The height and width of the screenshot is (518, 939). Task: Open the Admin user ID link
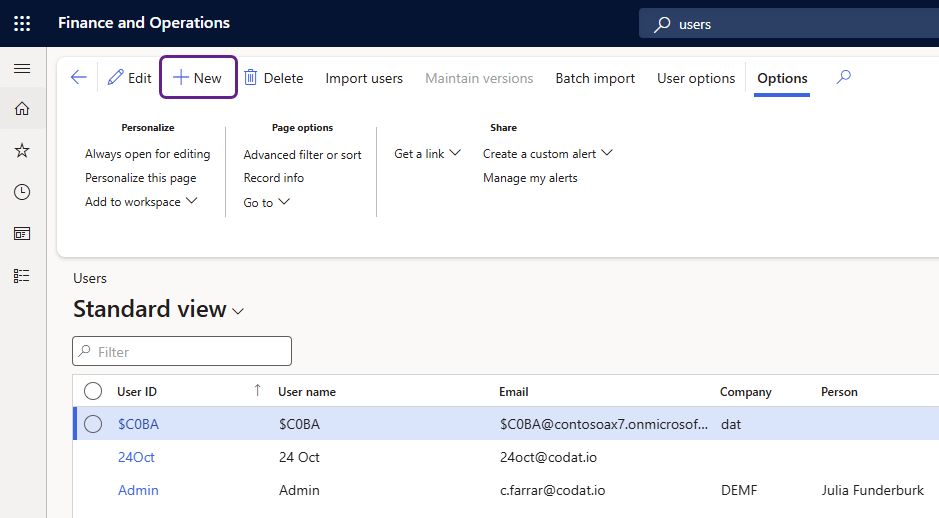[138, 490]
